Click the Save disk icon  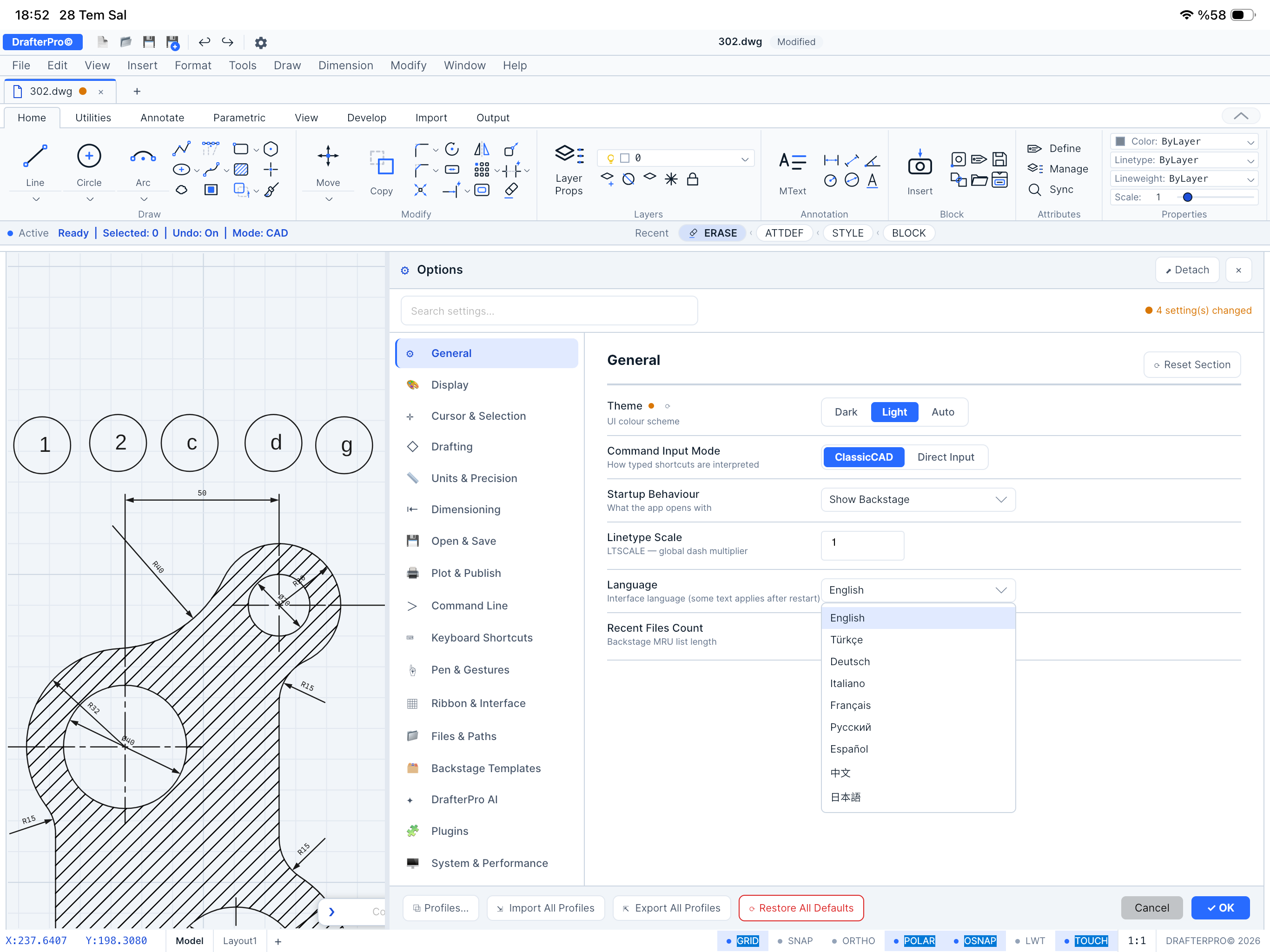[x=149, y=42]
